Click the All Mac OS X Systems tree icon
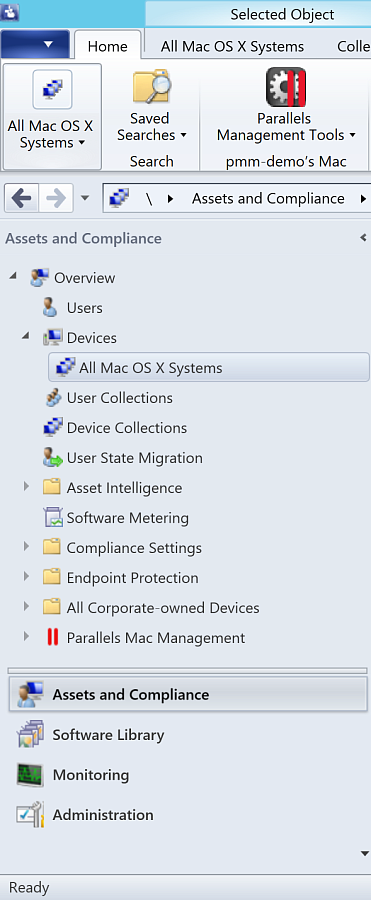 point(65,368)
